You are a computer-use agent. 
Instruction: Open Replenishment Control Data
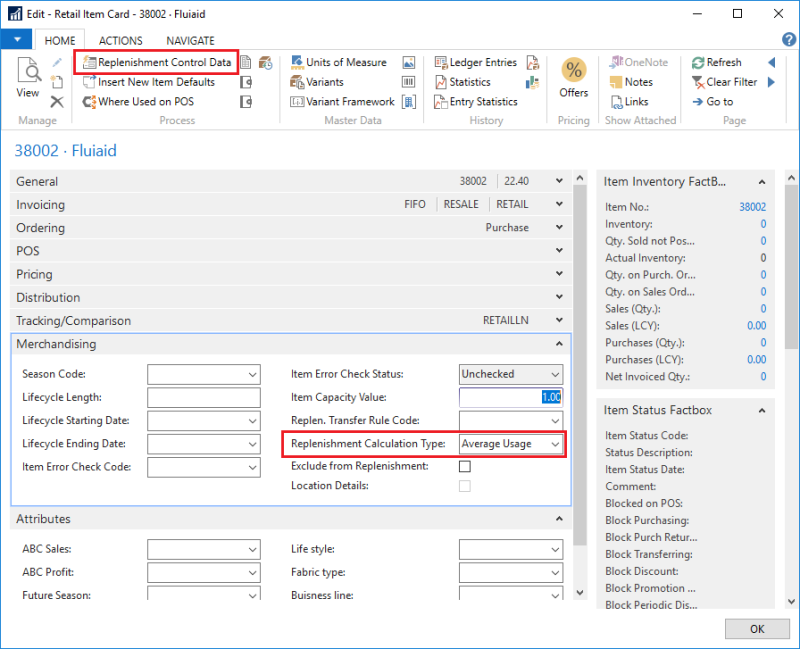pos(157,62)
